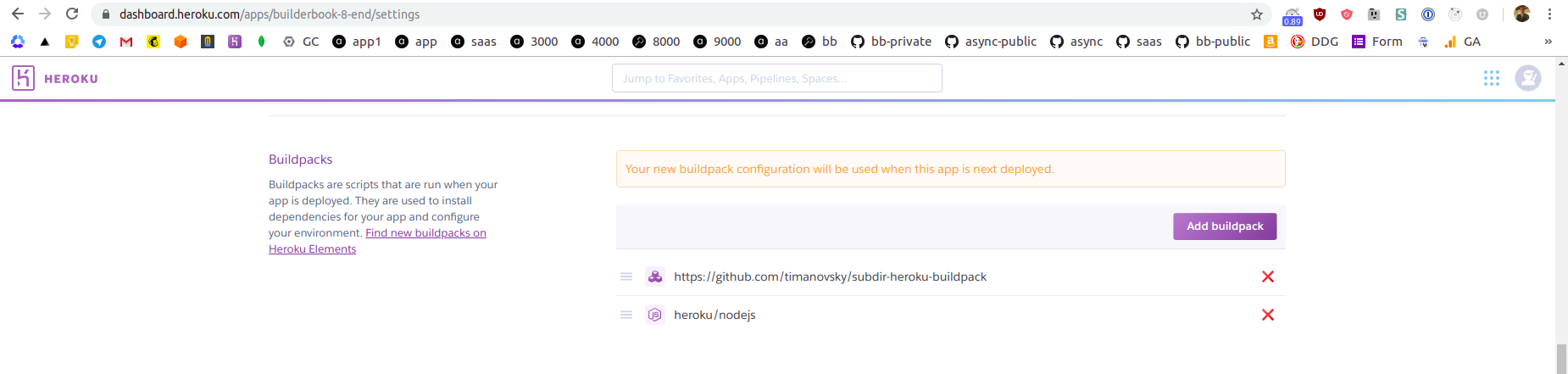Open the 0.89 speed gauge extension
The image size is (1568, 374).
[1293, 16]
